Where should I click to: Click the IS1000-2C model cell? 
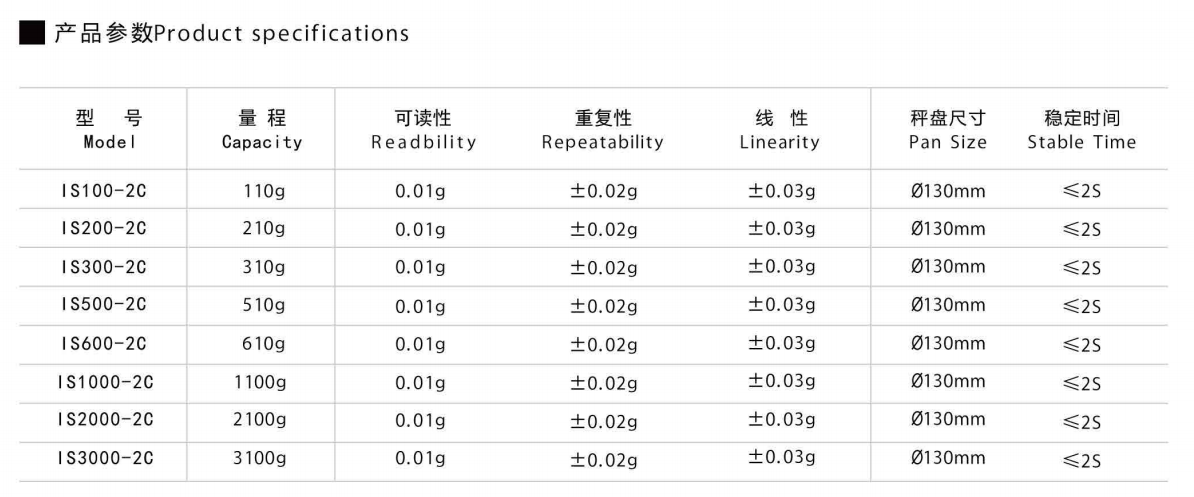click(106, 382)
